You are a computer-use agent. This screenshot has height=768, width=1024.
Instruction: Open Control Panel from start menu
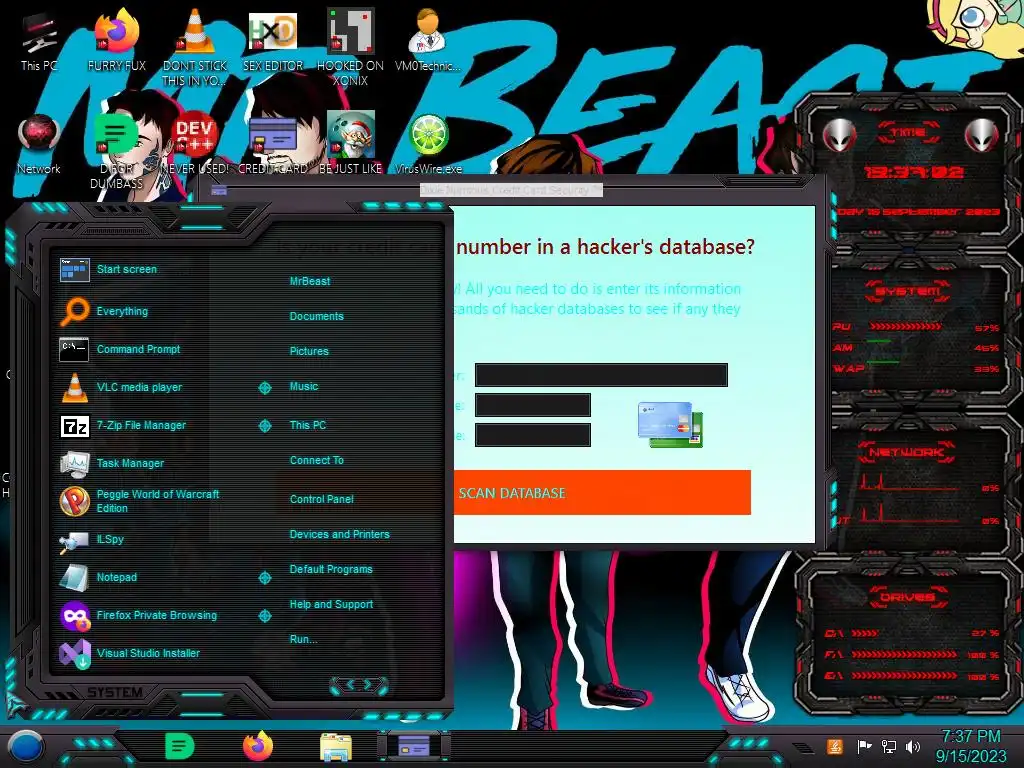click(321, 499)
